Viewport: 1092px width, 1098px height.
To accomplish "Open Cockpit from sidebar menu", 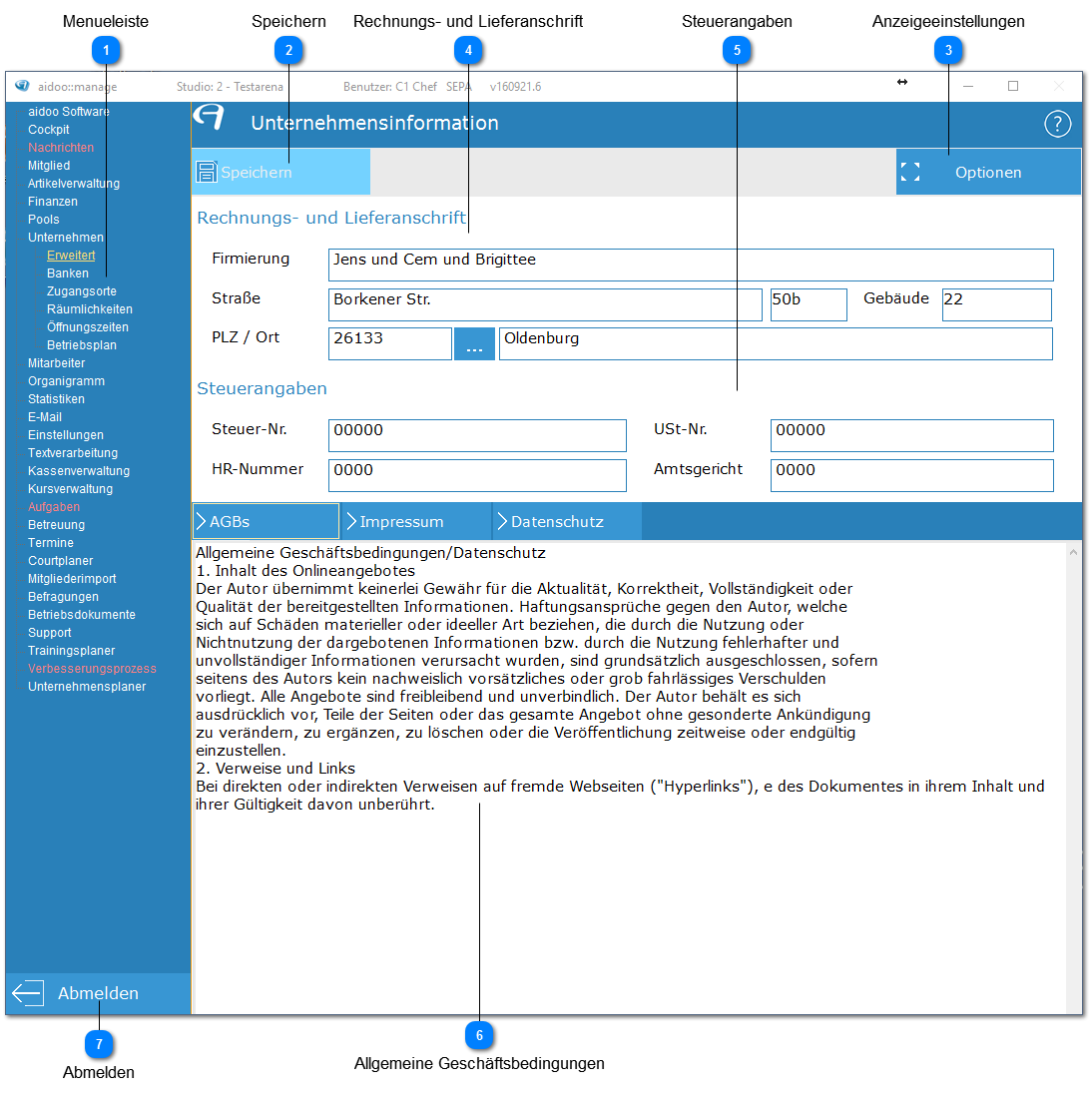I will click(x=48, y=130).
